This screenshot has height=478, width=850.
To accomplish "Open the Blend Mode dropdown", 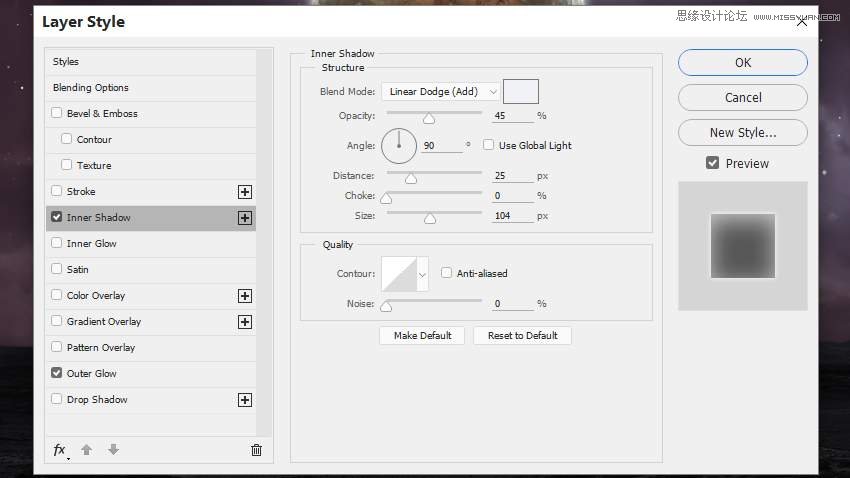I will (x=440, y=92).
